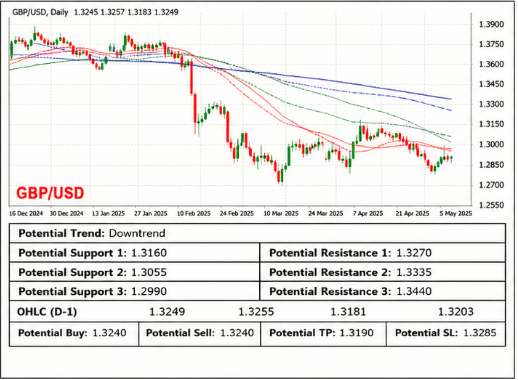
Task: Select the 1.2850 price axis label
Action: [491, 165]
